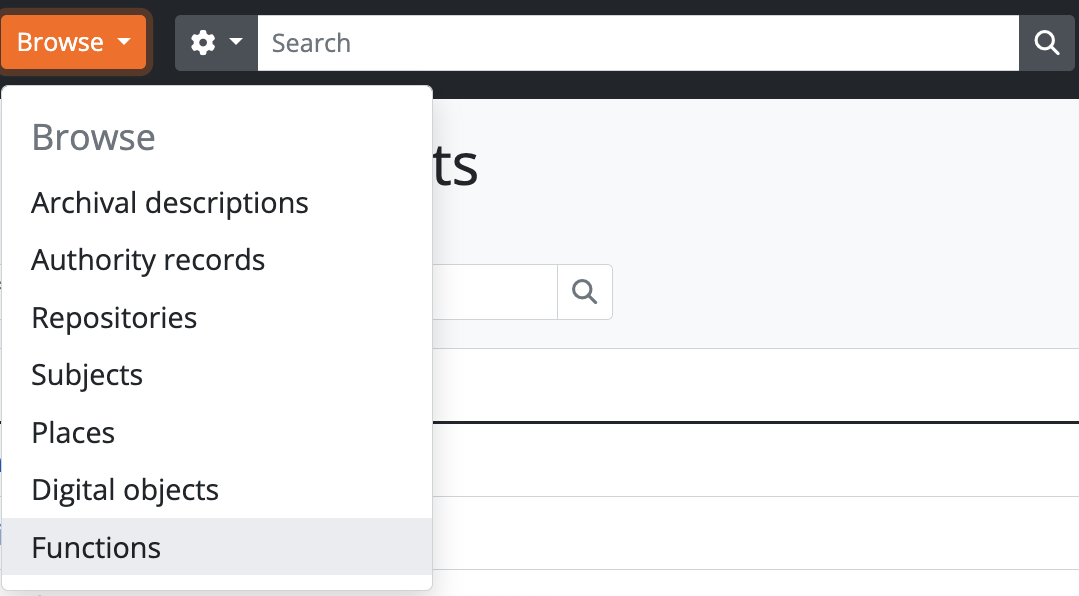Viewport: 1079px width, 596px height.
Task: Click the partially hidden page title text
Action: click(456, 167)
